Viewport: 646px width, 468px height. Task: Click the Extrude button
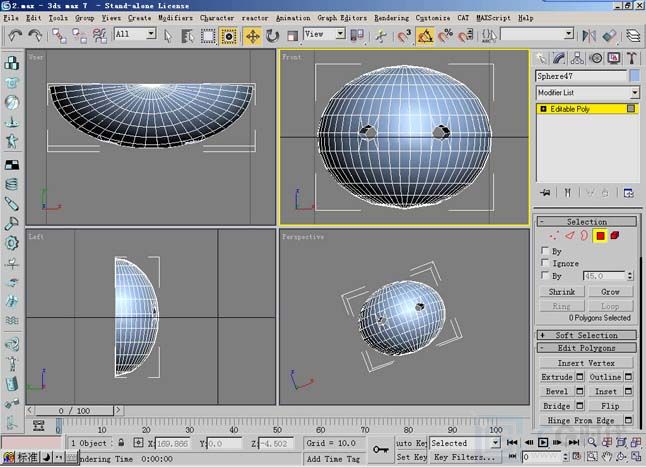coord(557,377)
